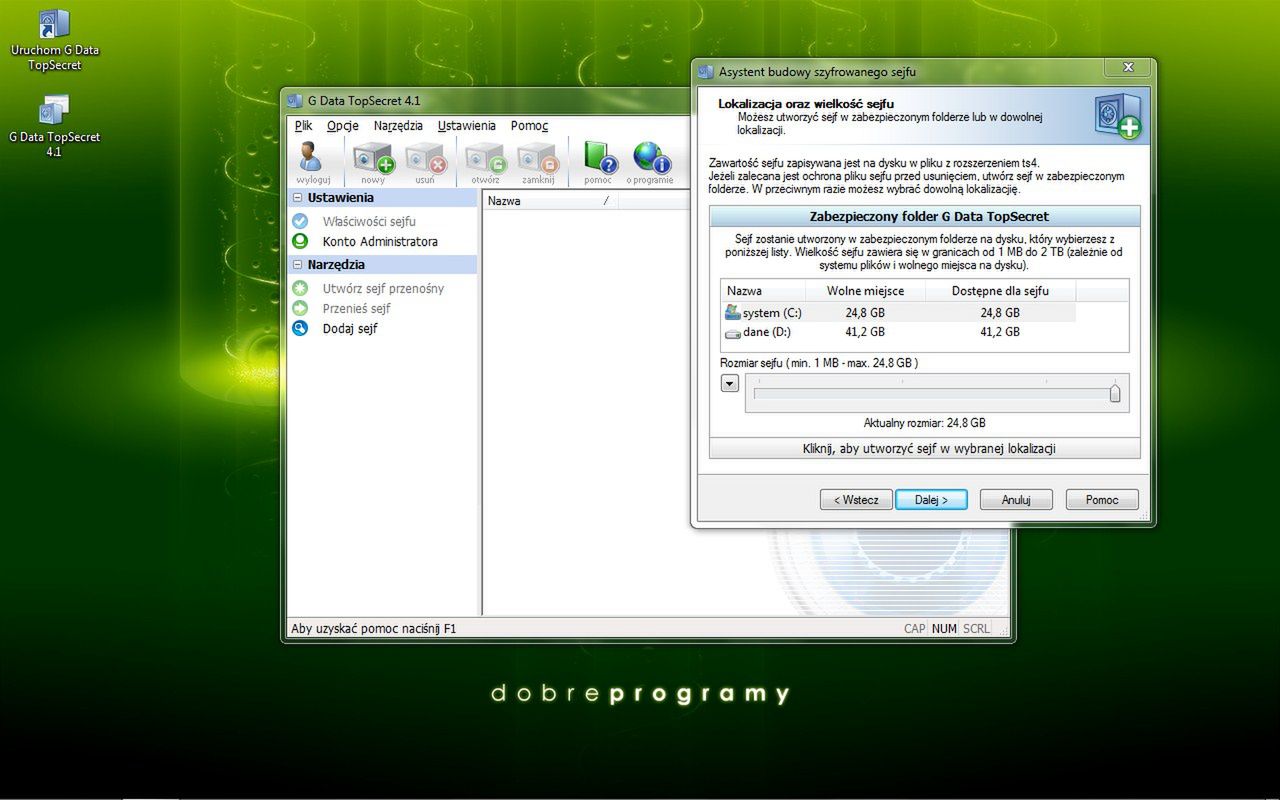The width and height of the screenshot is (1280, 800).
Task: Select the Właściwości sejfu entry
Action: point(369,221)
